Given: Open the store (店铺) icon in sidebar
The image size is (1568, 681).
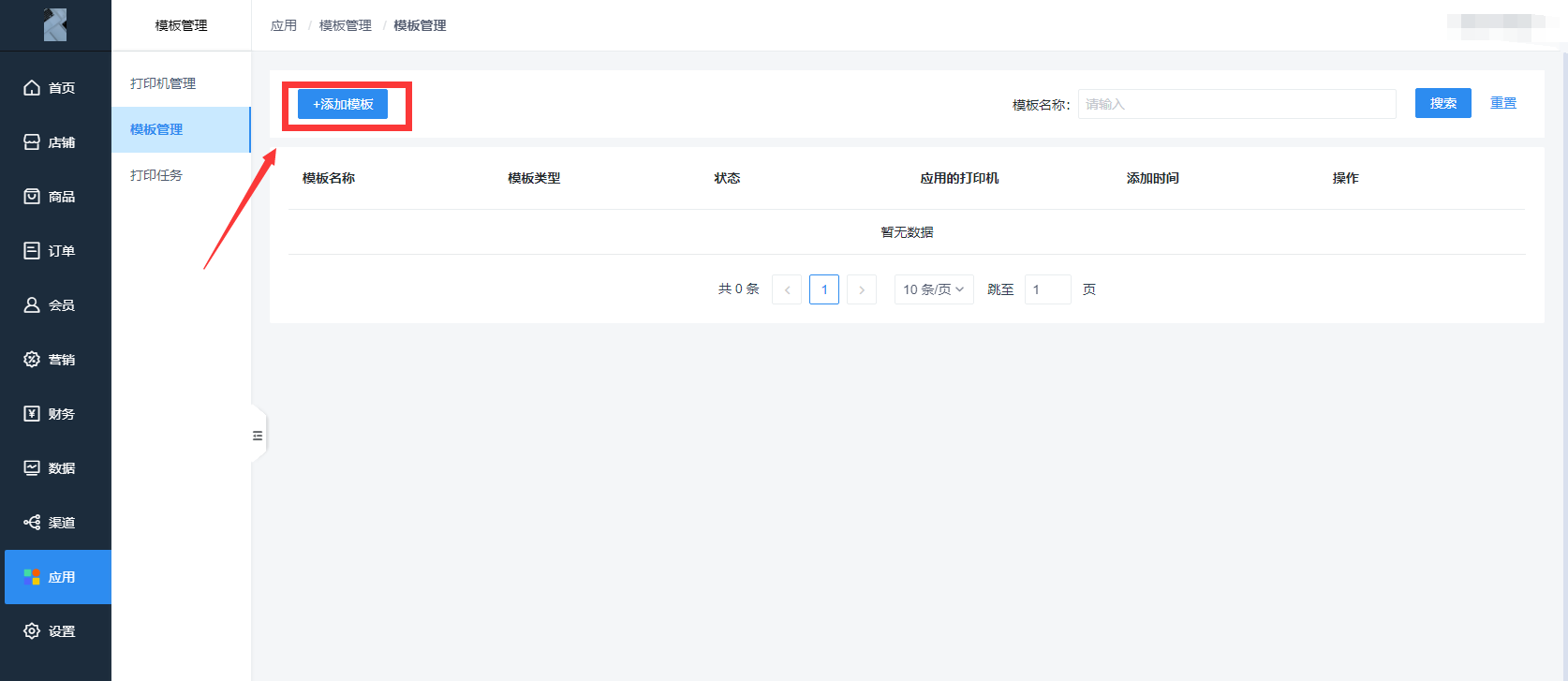Looking at the screenshot, I should (32, 142).
